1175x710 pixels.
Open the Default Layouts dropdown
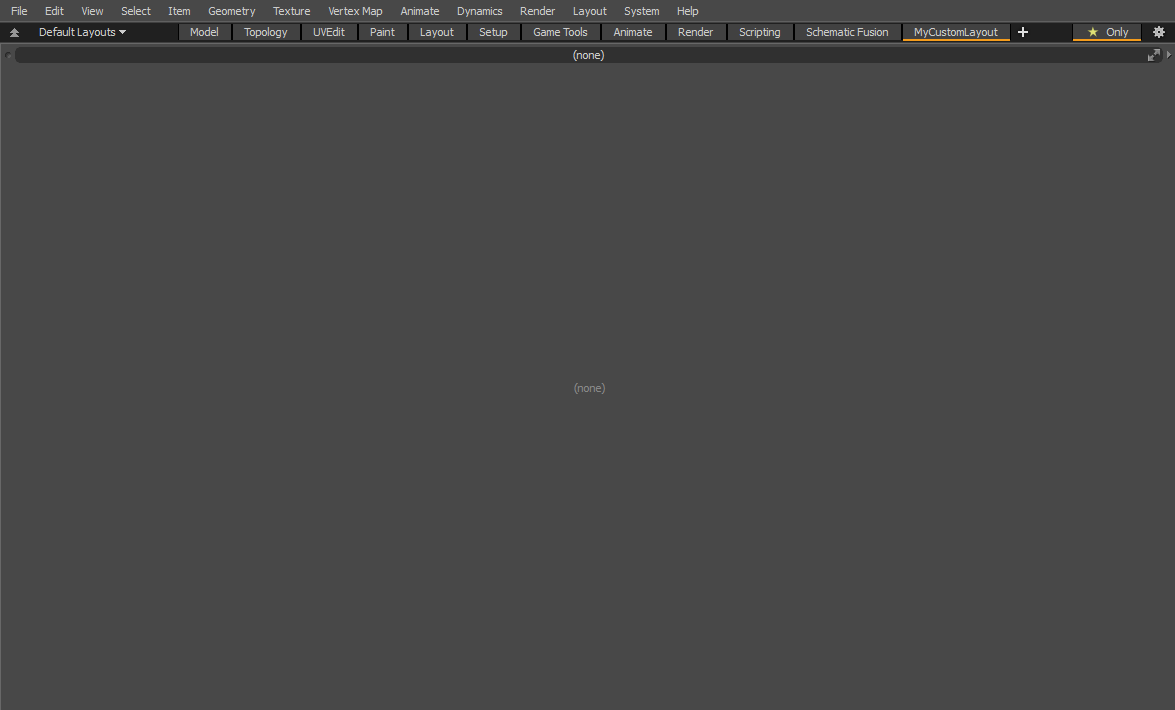tap(82, 32)
